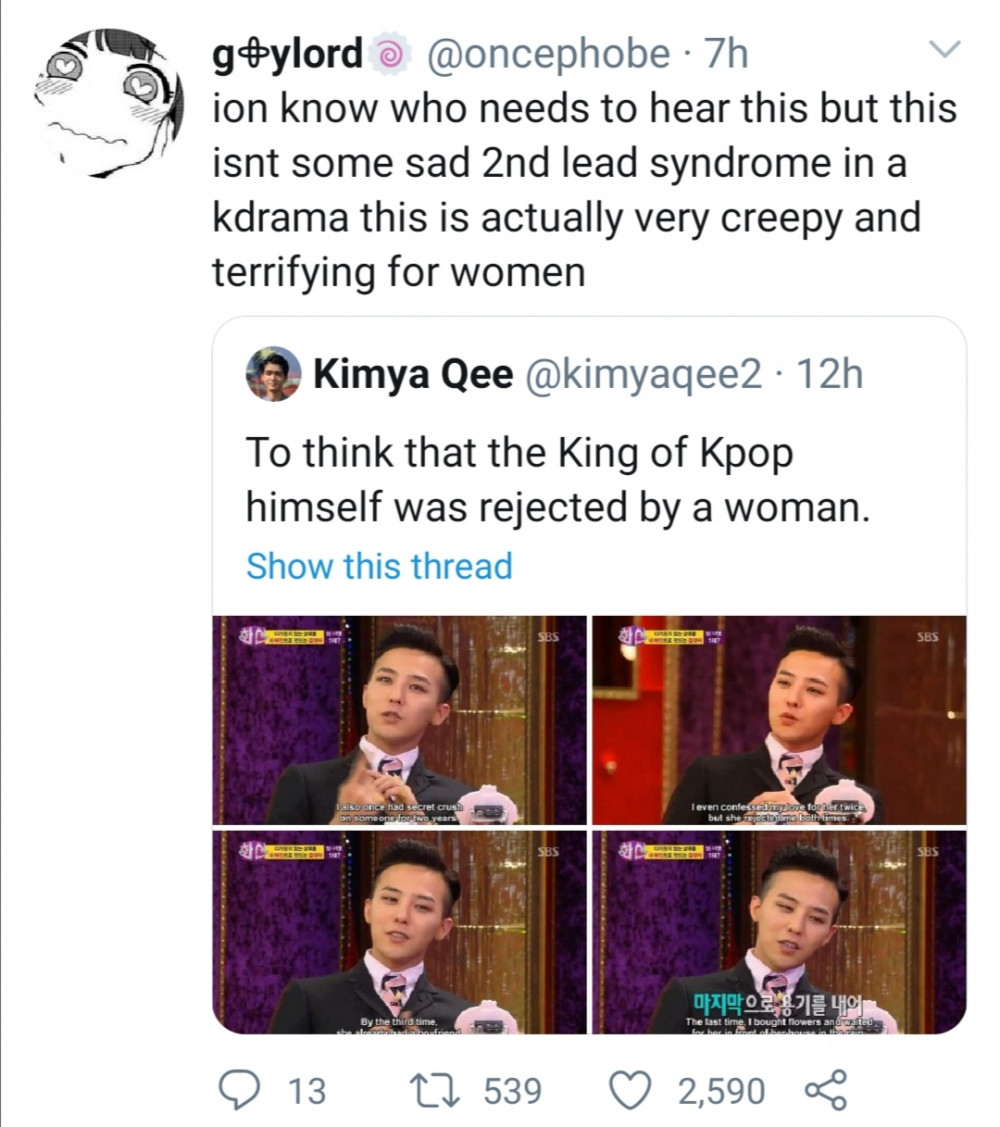Open the quoted tweet text about King of Kpop
Image resolution: width=1000 pixels, height=1127 pixels.
pos(557,480)
